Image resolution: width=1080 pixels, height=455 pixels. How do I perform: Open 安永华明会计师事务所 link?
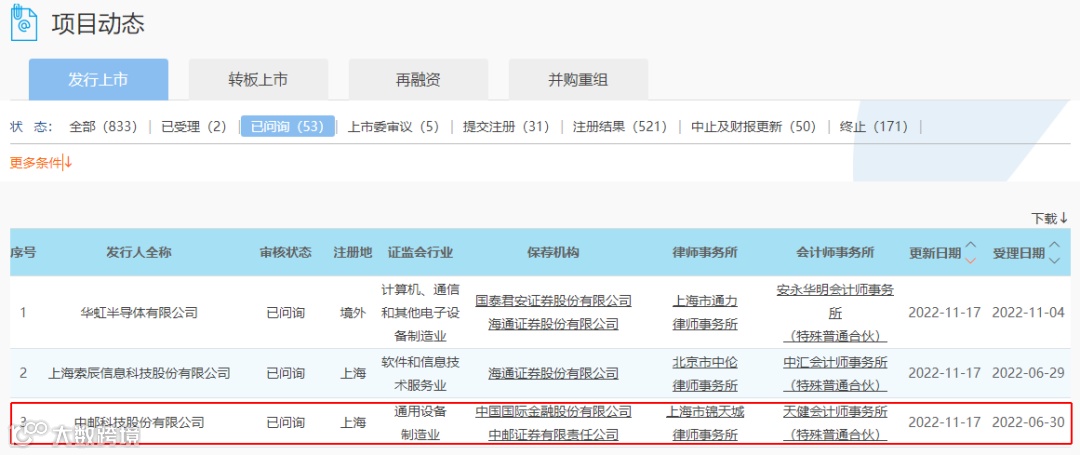pyautogui.click(x=835, y=313)
